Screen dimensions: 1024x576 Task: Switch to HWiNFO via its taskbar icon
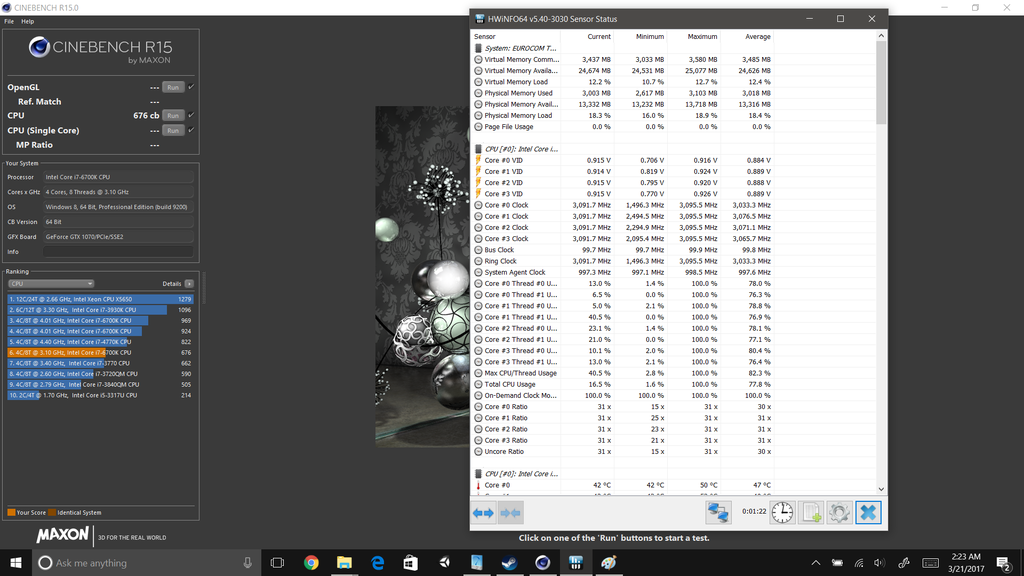tap(575, 563)
